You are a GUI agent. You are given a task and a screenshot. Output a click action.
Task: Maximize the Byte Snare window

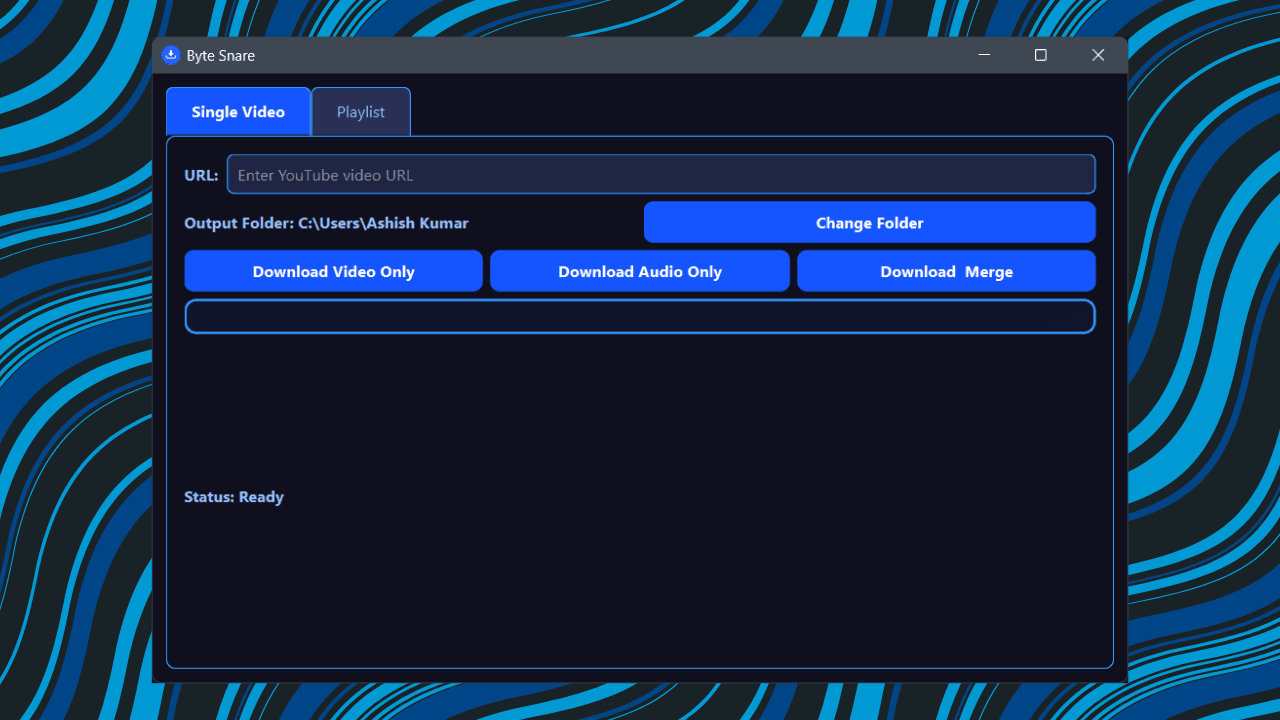tap(1041, 55)
